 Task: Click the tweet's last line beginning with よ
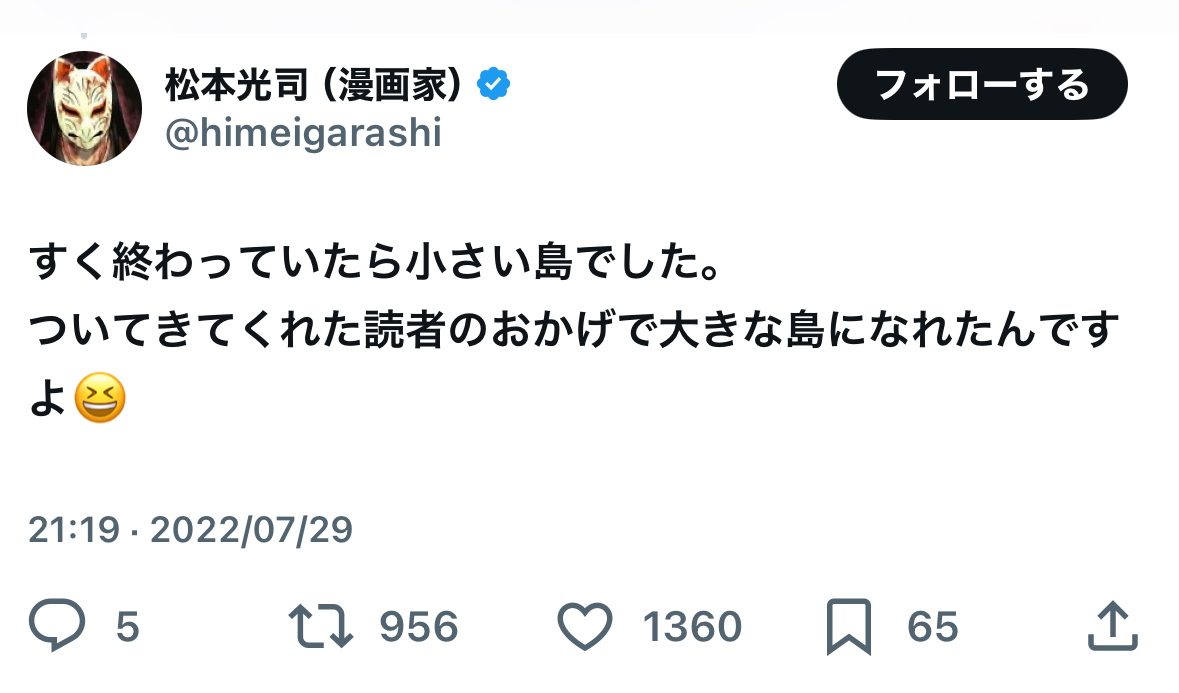[x=48, y=399]
